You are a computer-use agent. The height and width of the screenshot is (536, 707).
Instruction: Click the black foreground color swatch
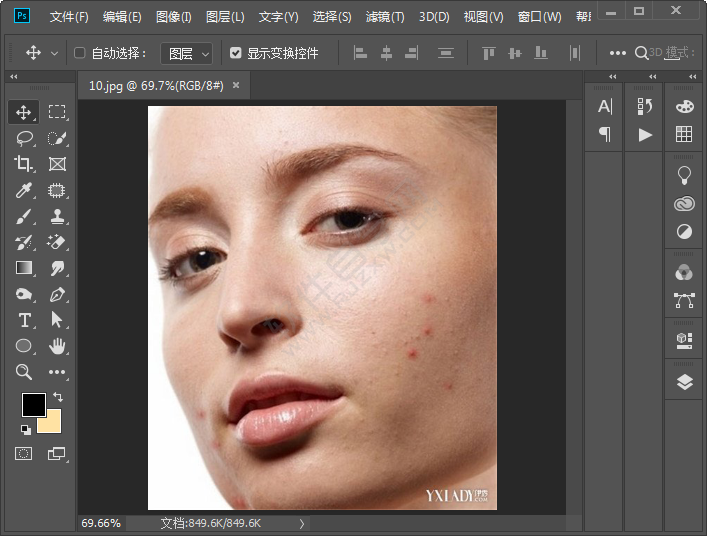click(x=33, y=405)
